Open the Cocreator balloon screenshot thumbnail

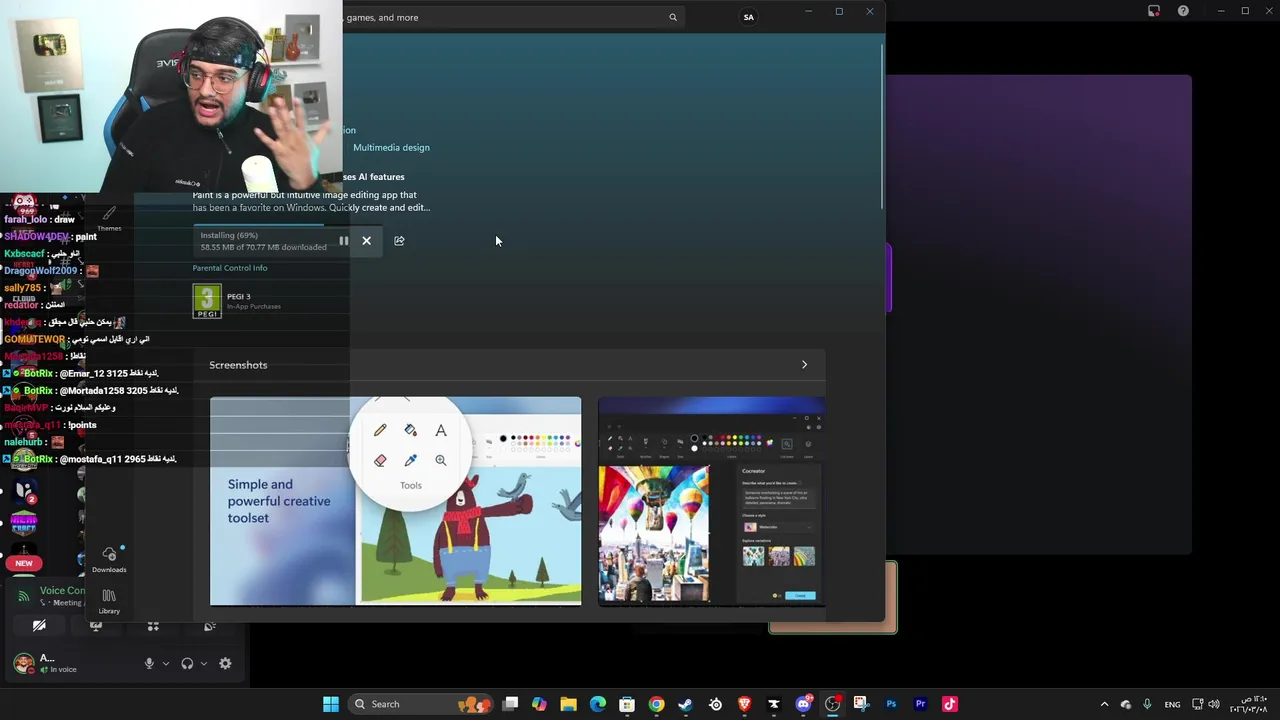pos(711,501)
